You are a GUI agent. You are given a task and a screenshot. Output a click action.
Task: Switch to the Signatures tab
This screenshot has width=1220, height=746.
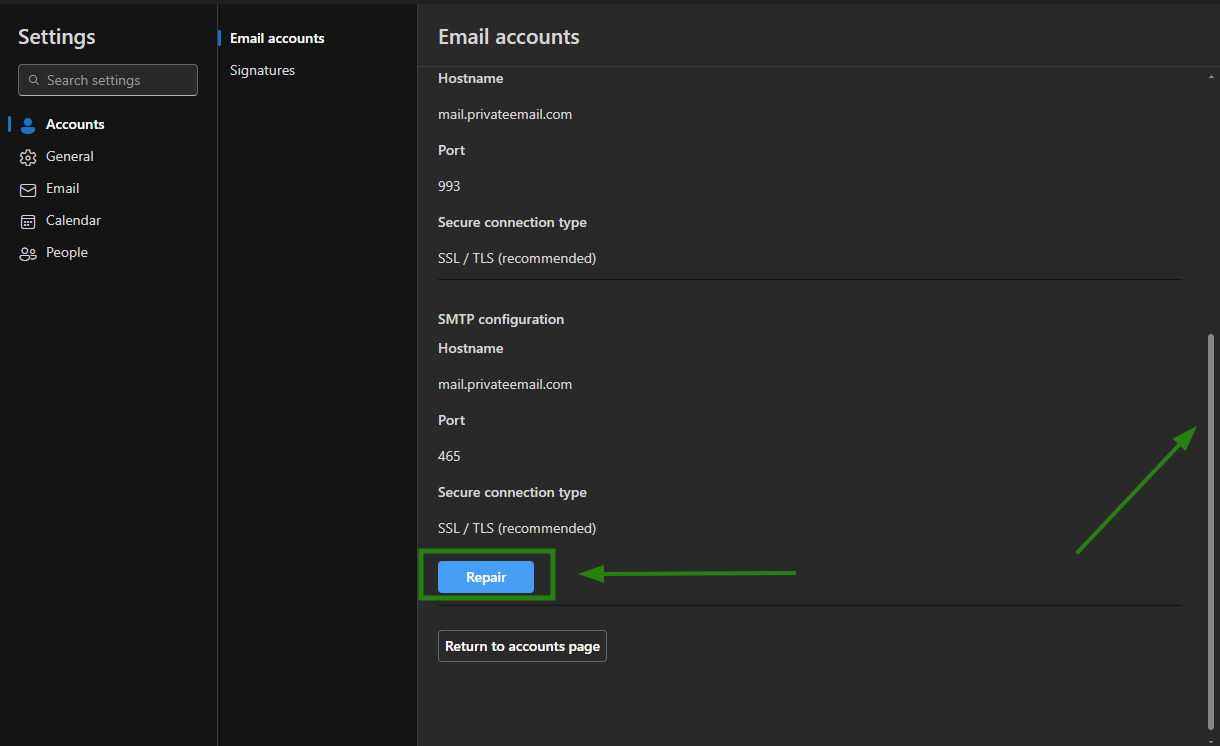[262, 70]
